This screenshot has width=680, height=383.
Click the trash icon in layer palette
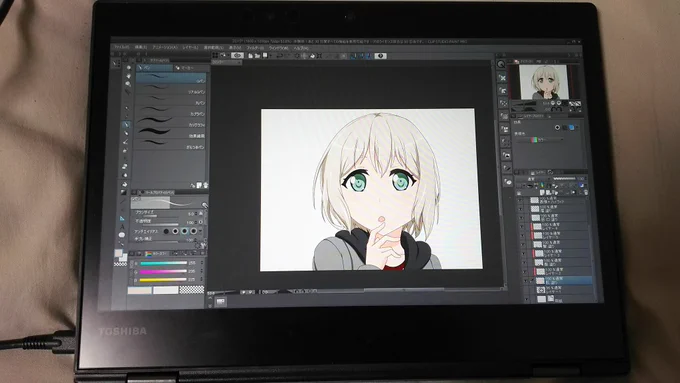pos(586,192)
